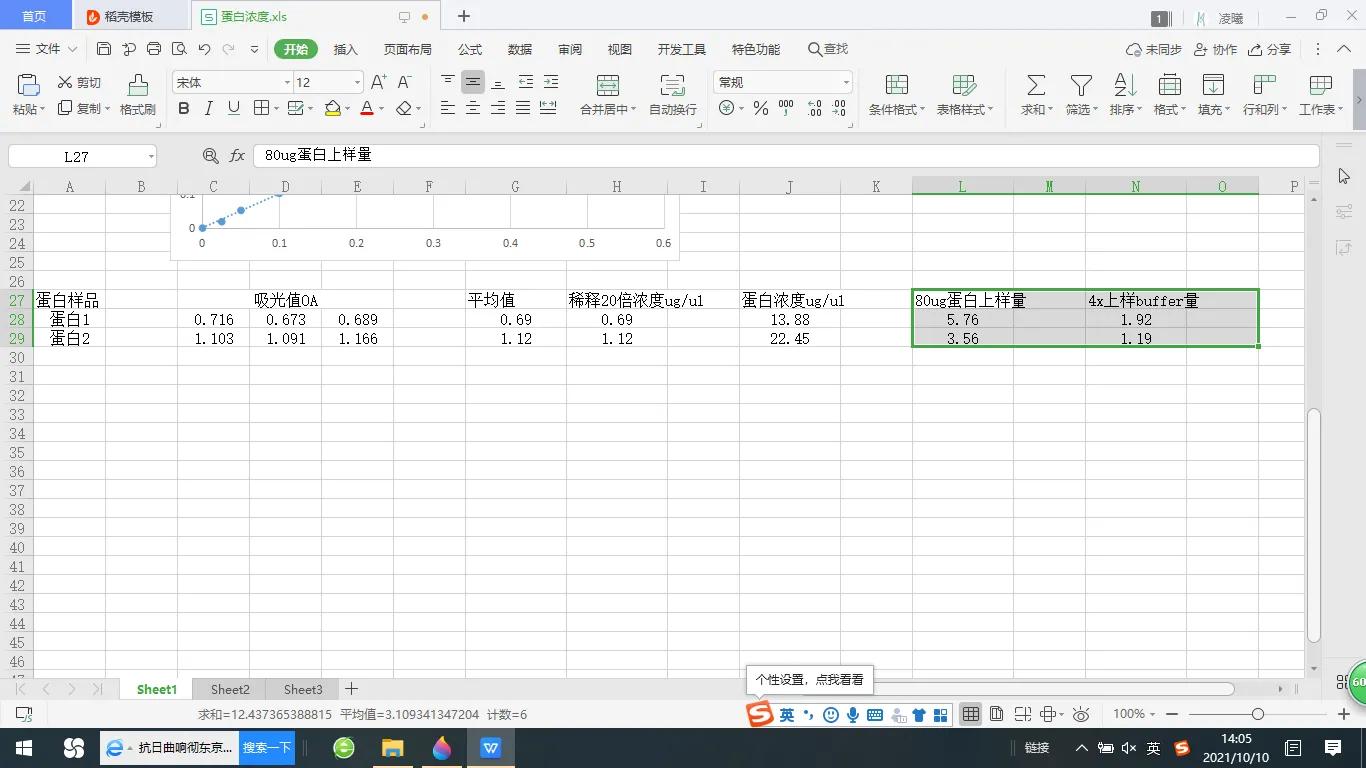Cut the selection with 剪切
The width and height of the screenshot is (1366, 768).
79,83
